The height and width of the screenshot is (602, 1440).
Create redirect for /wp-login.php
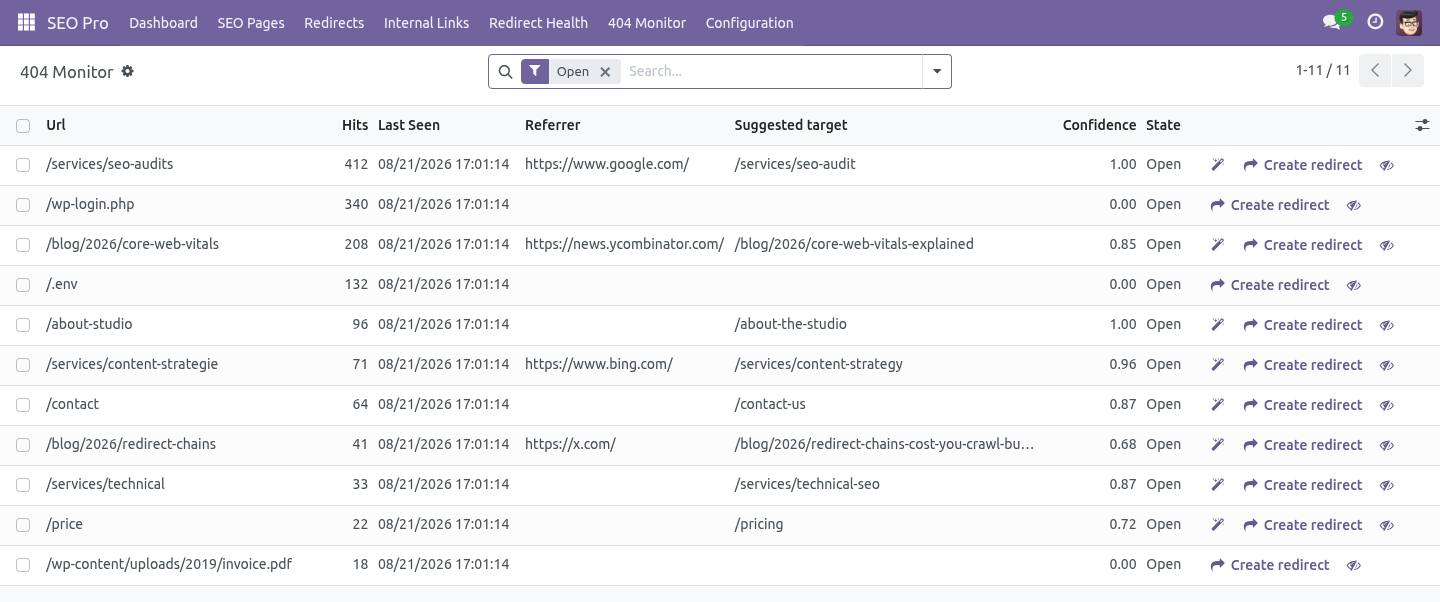(x=1270, y=205)
